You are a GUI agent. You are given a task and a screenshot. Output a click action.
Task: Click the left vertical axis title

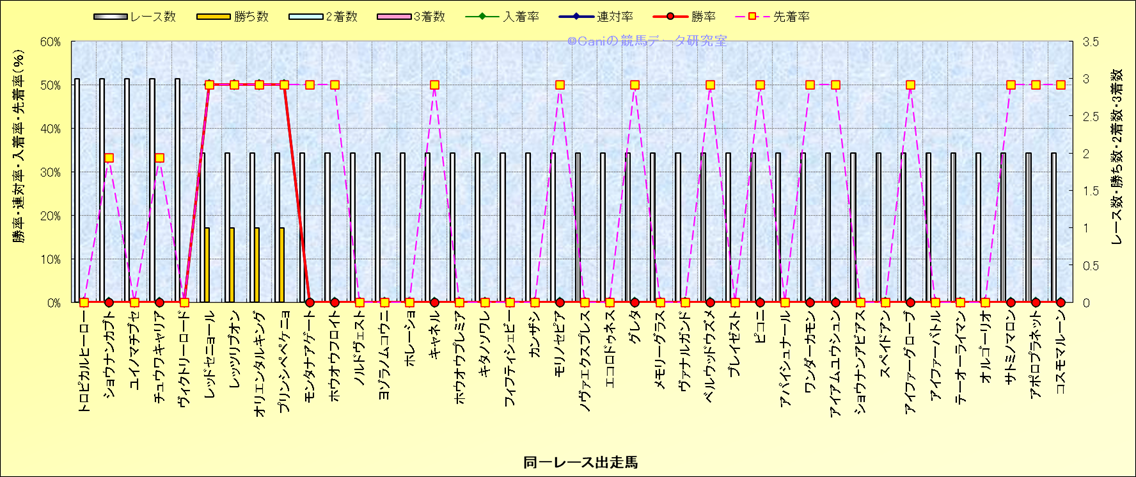click(x=19, y=172)
